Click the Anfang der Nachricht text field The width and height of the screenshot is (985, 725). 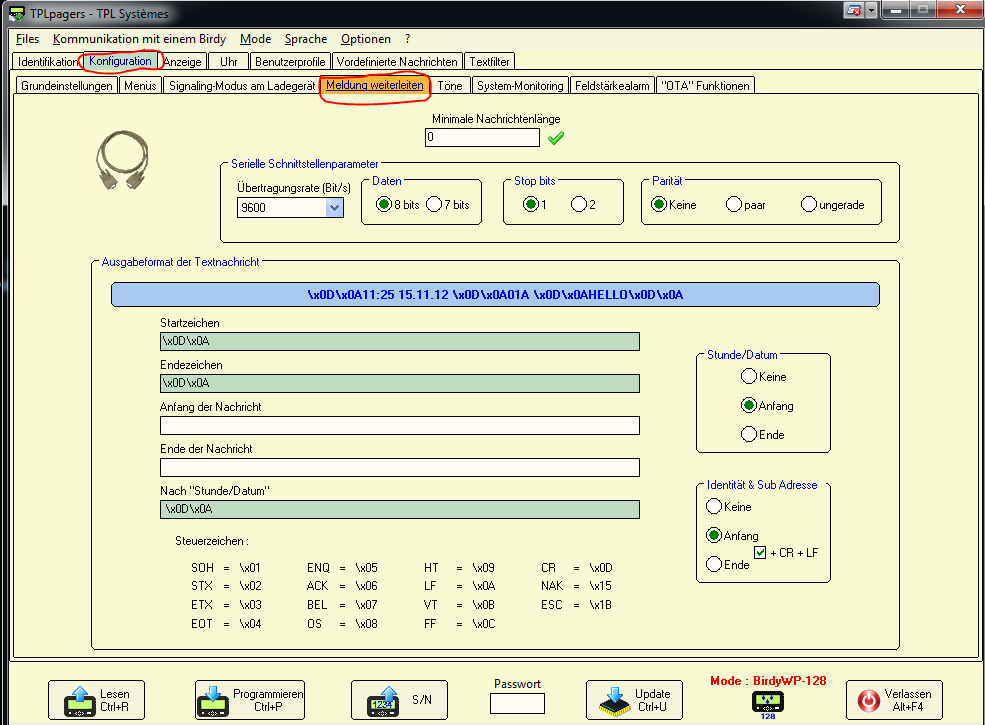(x=399, y=426)
